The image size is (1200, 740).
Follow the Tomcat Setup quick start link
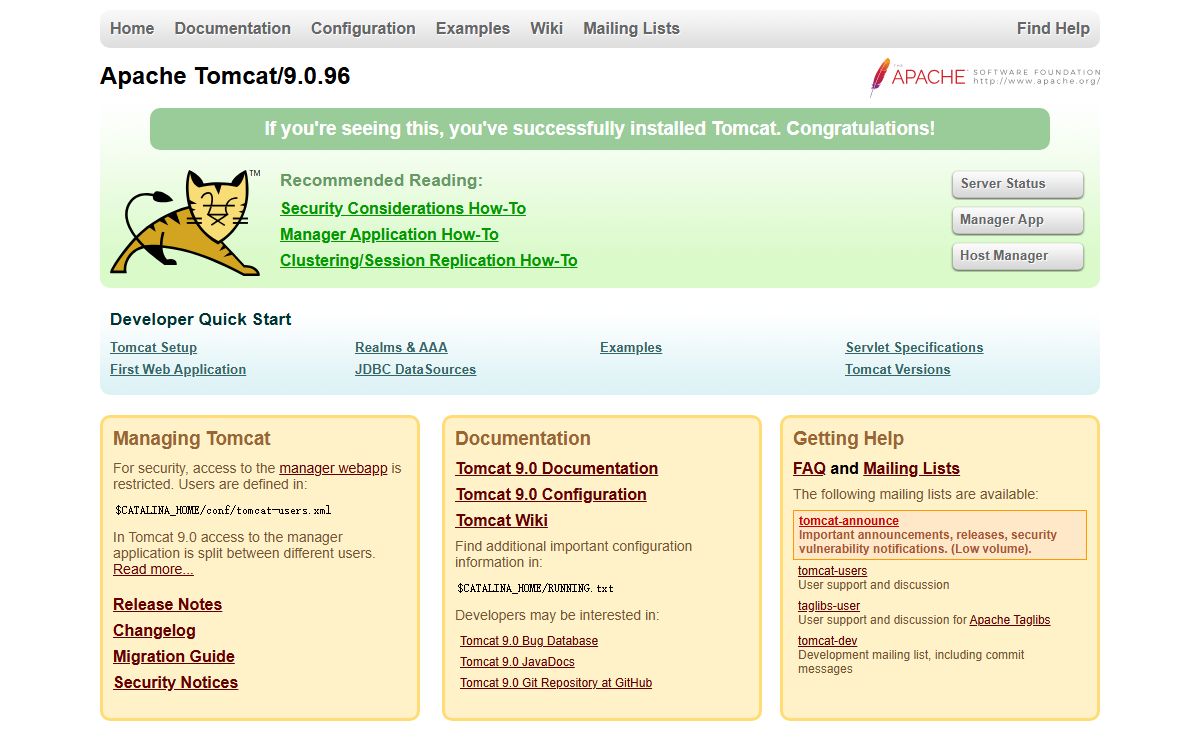153,347
